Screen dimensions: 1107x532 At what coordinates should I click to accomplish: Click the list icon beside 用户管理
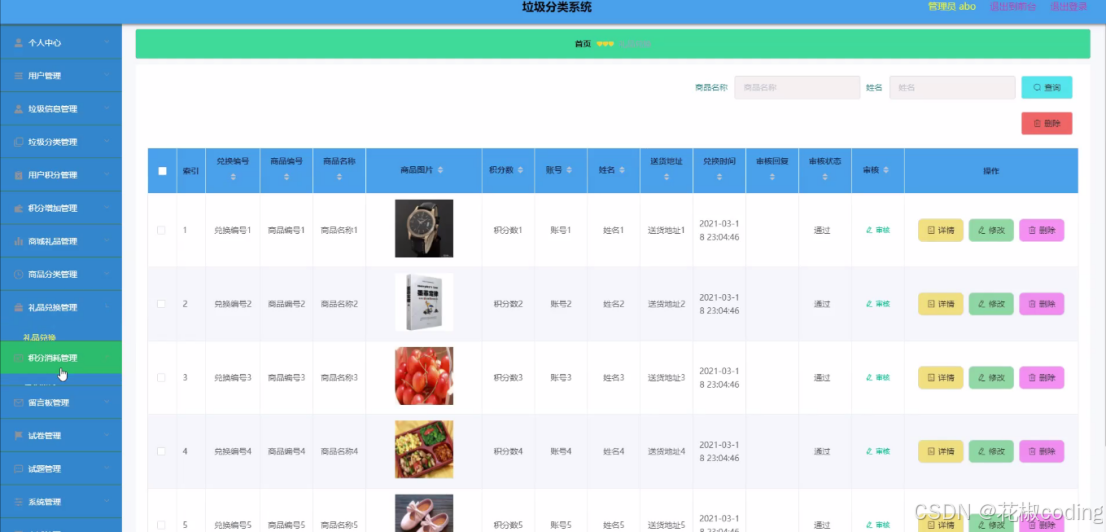(x=18, y=76)
